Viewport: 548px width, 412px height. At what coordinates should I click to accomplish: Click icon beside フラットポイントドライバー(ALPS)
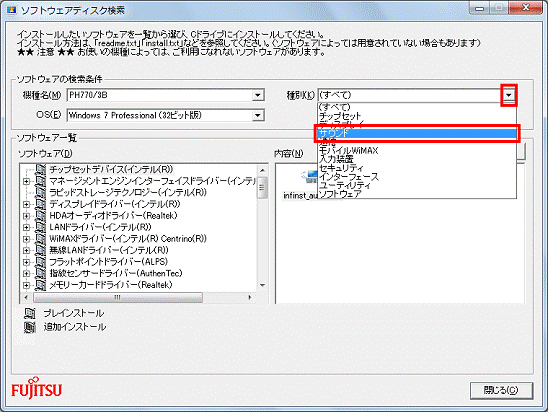pyautogui.click(x=41, y=262)
